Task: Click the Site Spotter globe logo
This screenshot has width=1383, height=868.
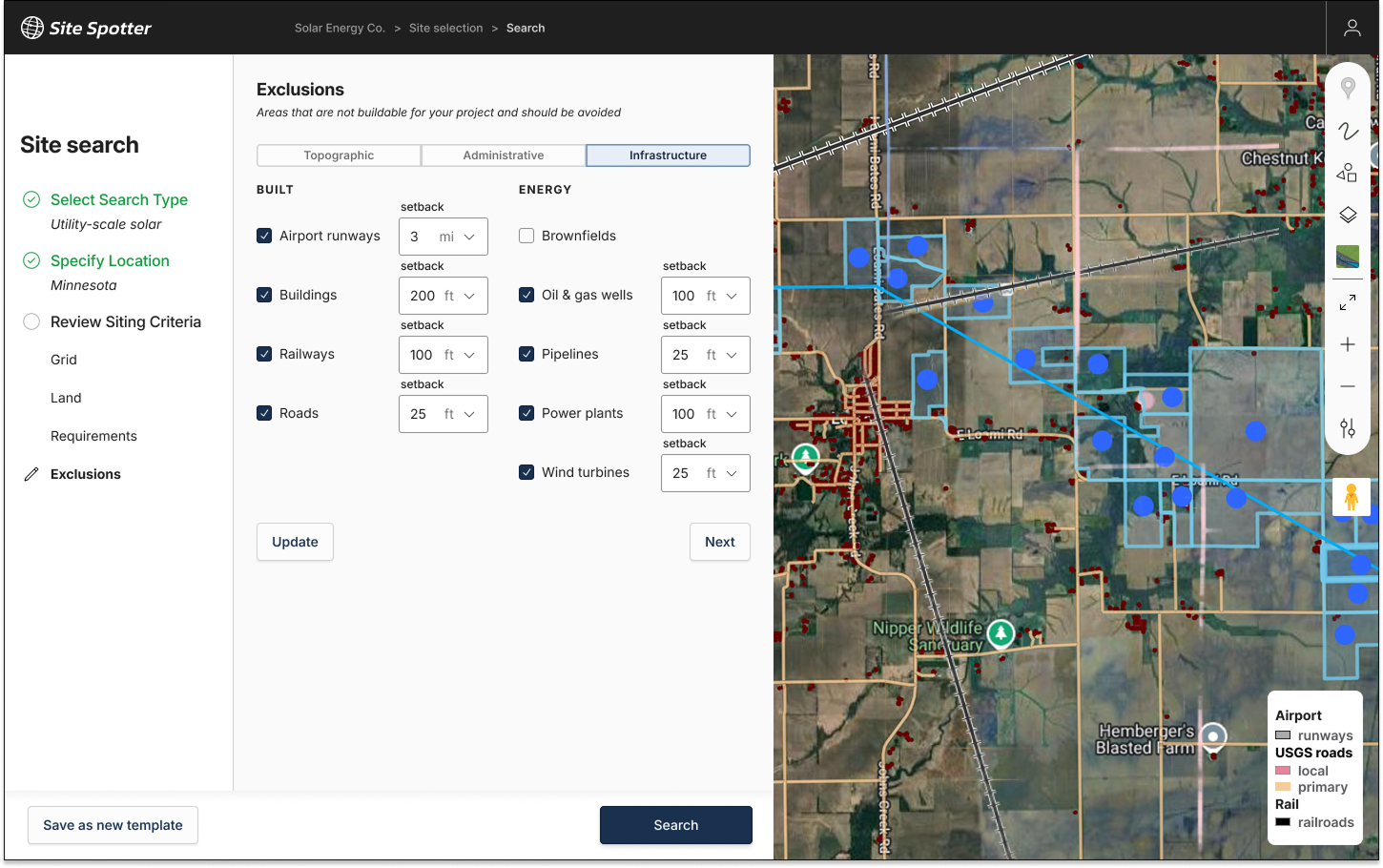Action: [32, 28]
